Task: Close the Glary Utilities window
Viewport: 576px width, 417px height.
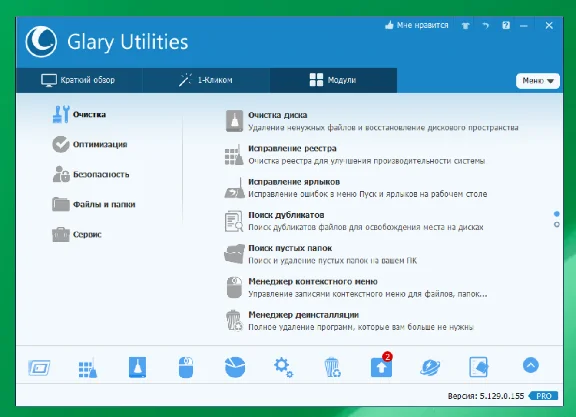Action: point(549,25)
